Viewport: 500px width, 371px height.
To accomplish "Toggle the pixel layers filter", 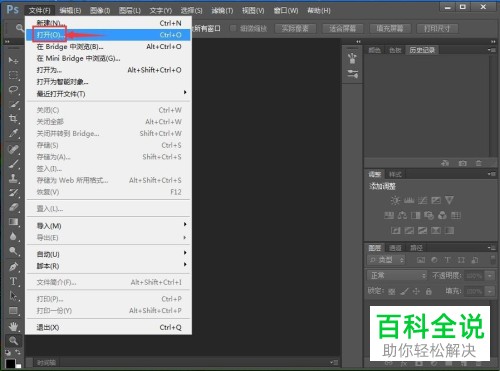I will pyautogui.click(x=421, y=260).
